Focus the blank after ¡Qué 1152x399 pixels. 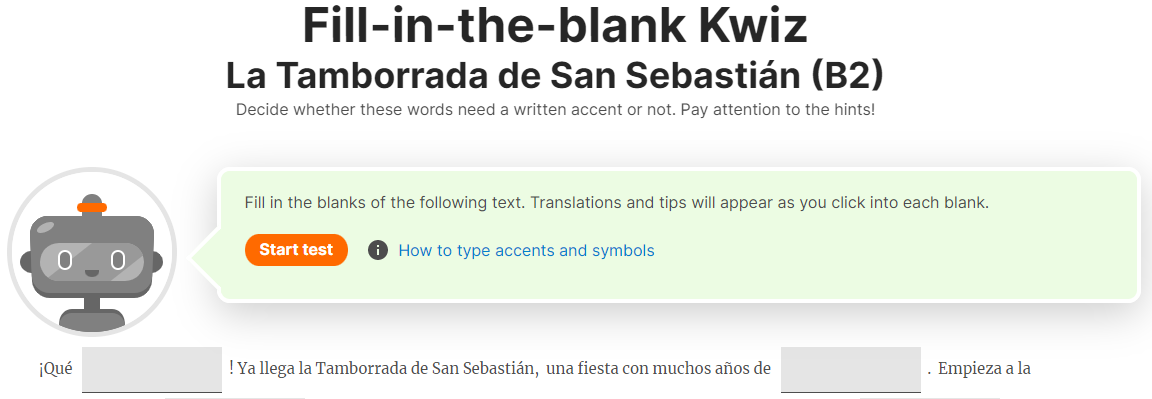pos(152,370)
